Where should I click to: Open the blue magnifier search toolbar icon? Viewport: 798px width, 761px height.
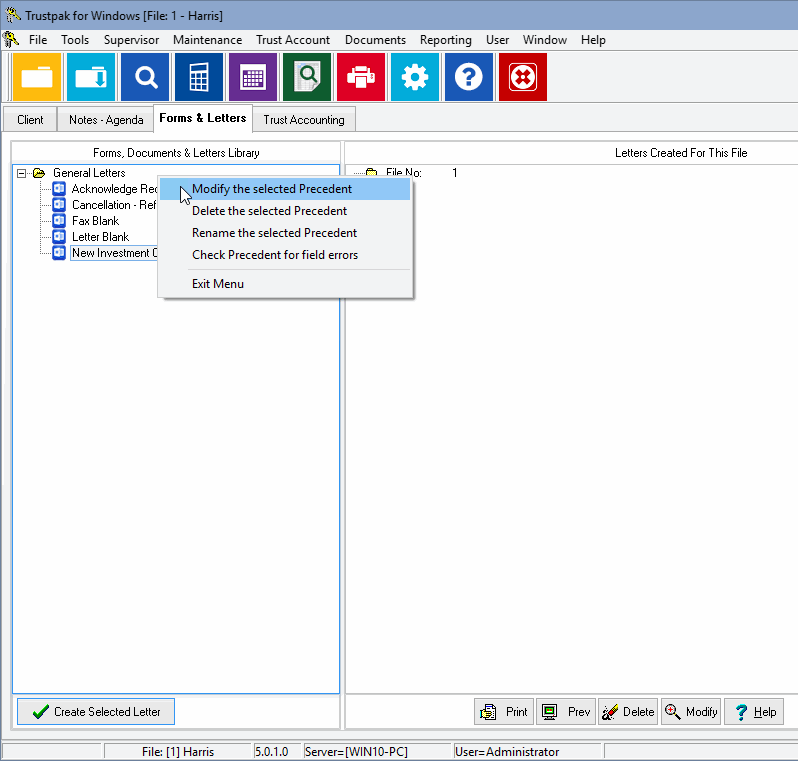(145, 77)
